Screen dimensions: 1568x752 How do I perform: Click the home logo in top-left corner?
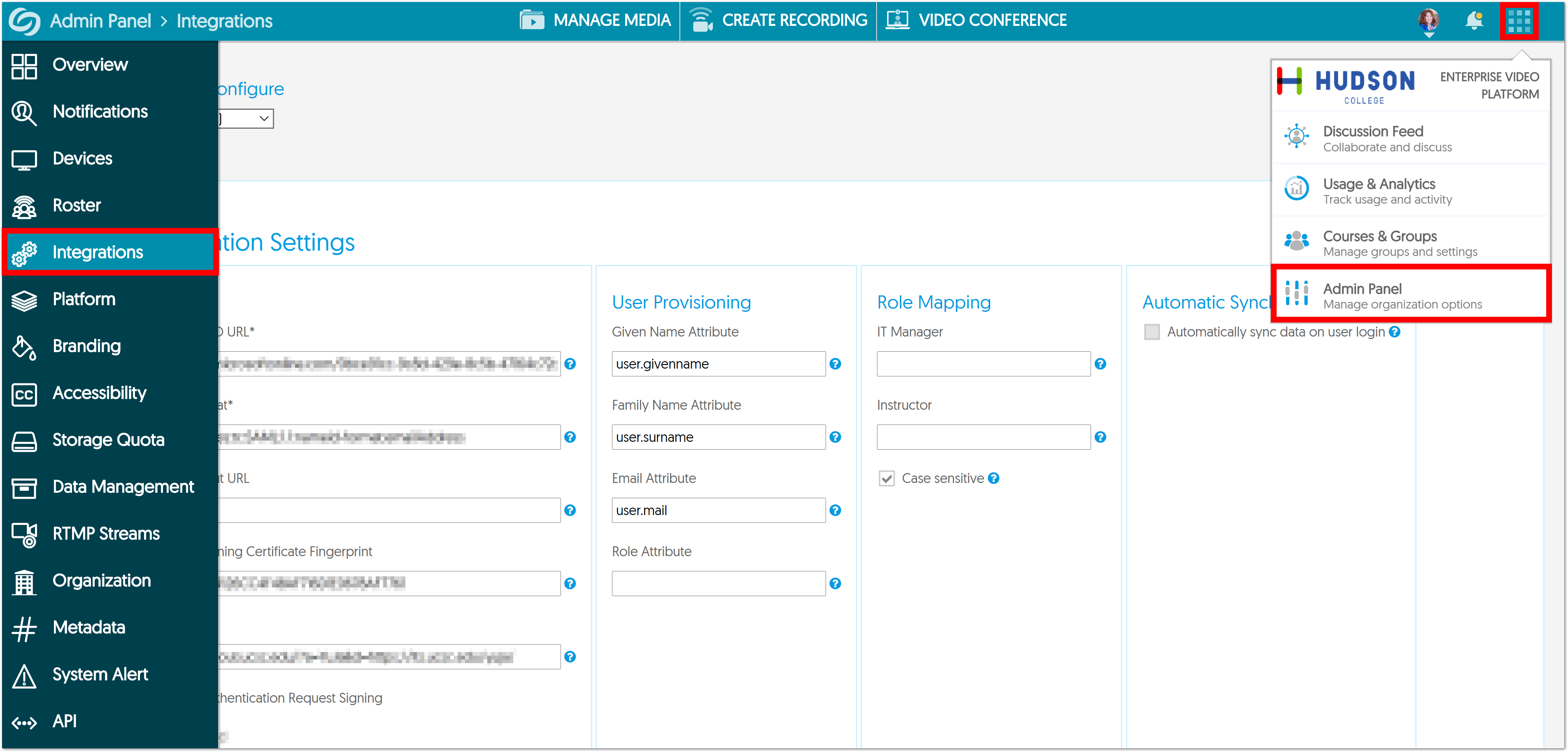24,21
